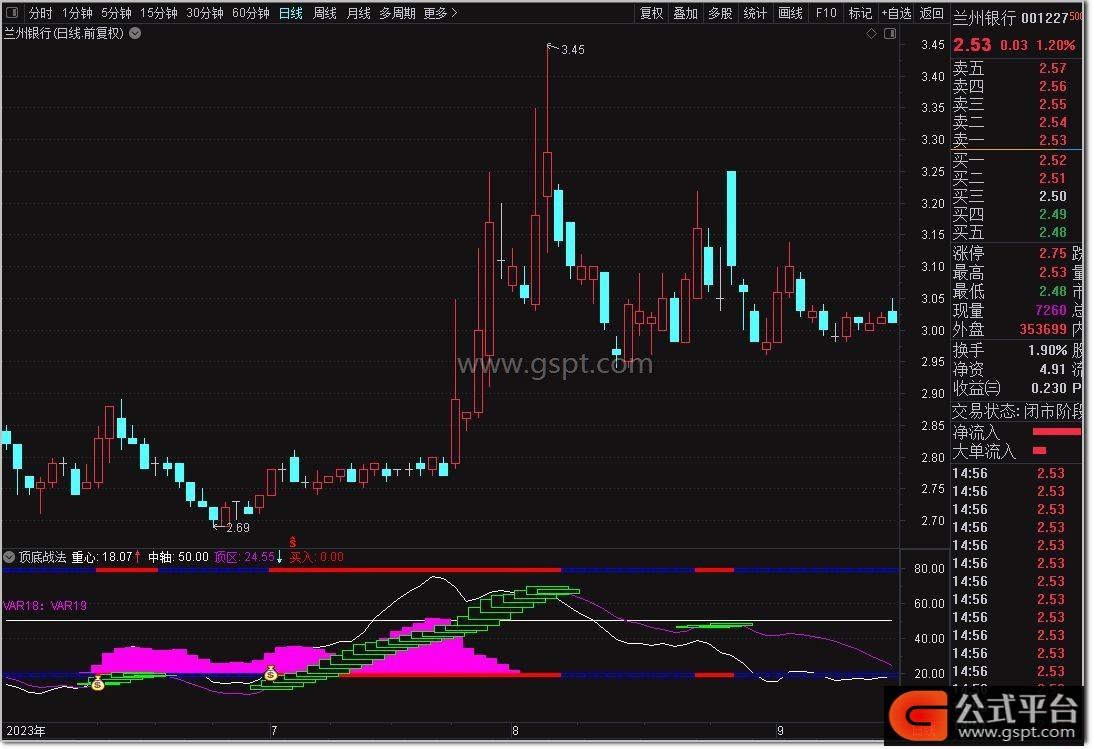The height and width of the screenshot is (749, 1094).
Task: Click the month 8 timeline label
Action: (515, 730)
